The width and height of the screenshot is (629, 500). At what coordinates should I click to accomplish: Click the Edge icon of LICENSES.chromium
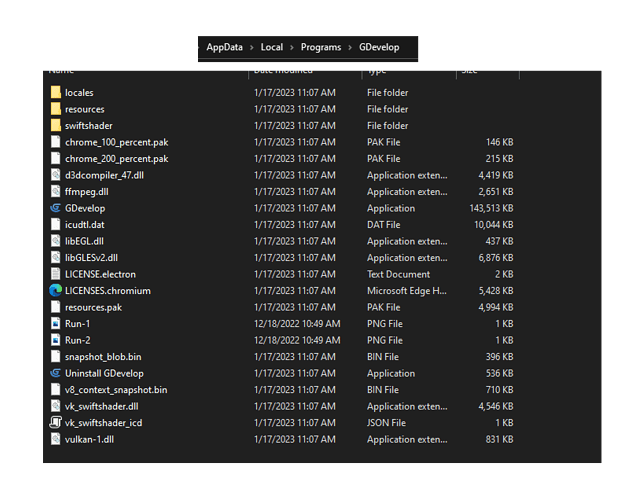55,290
